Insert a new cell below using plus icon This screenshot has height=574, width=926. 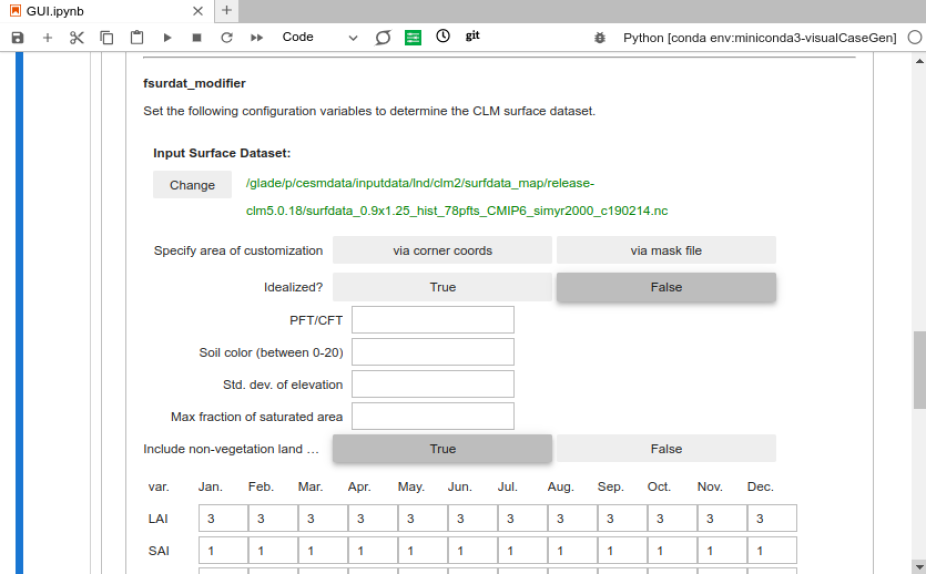point(47,37)
